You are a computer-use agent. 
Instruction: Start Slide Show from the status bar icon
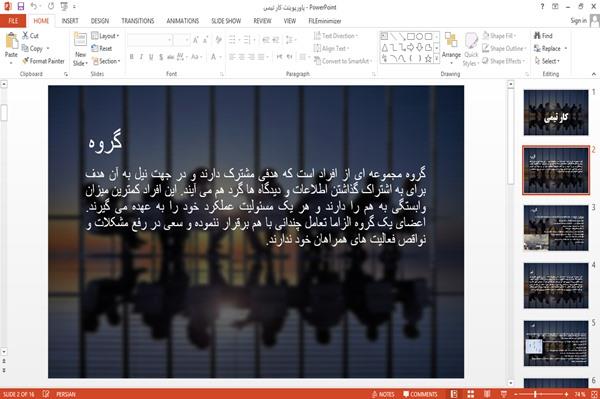click(504, 394)
